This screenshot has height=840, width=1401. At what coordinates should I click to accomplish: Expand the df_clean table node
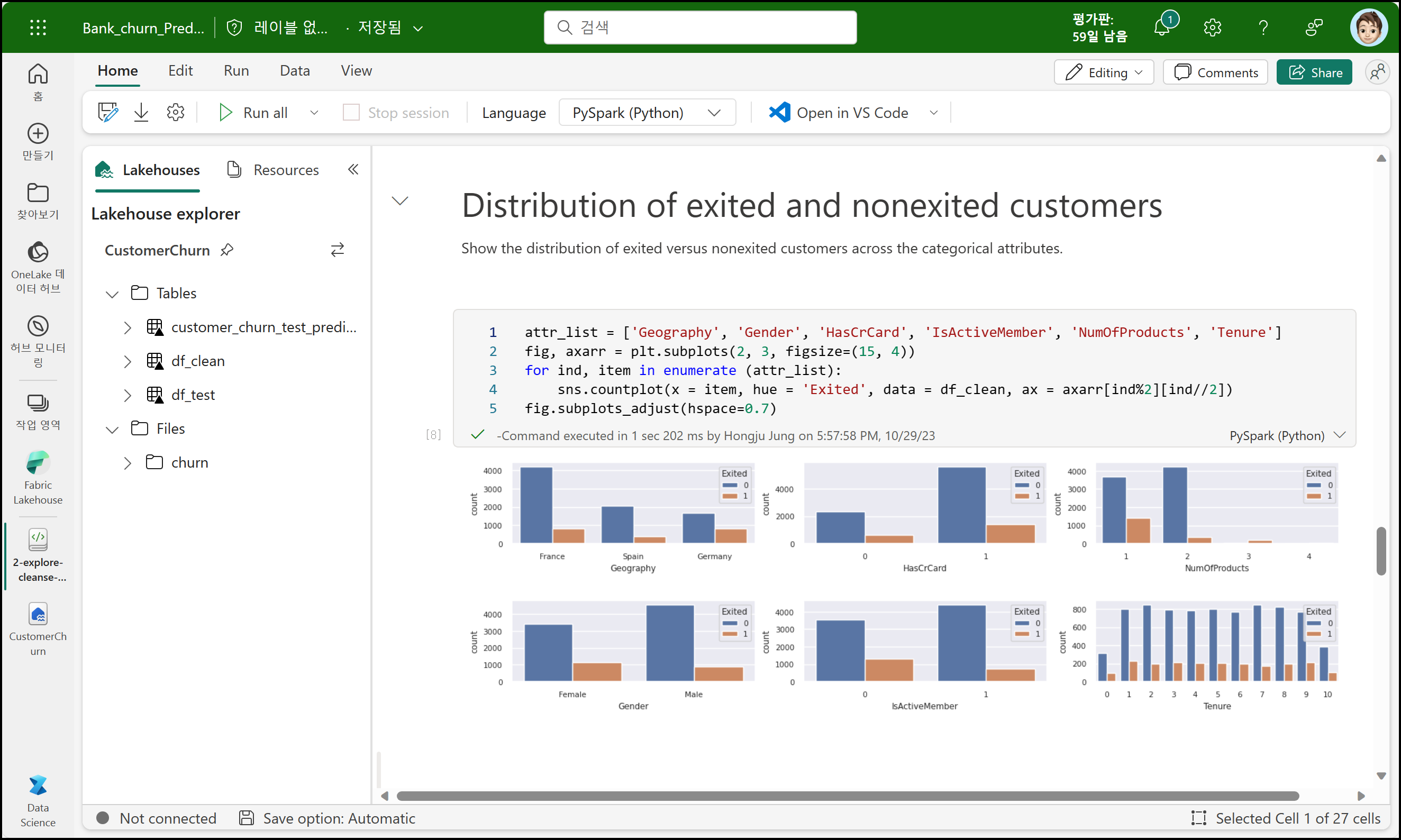[128, 361]
